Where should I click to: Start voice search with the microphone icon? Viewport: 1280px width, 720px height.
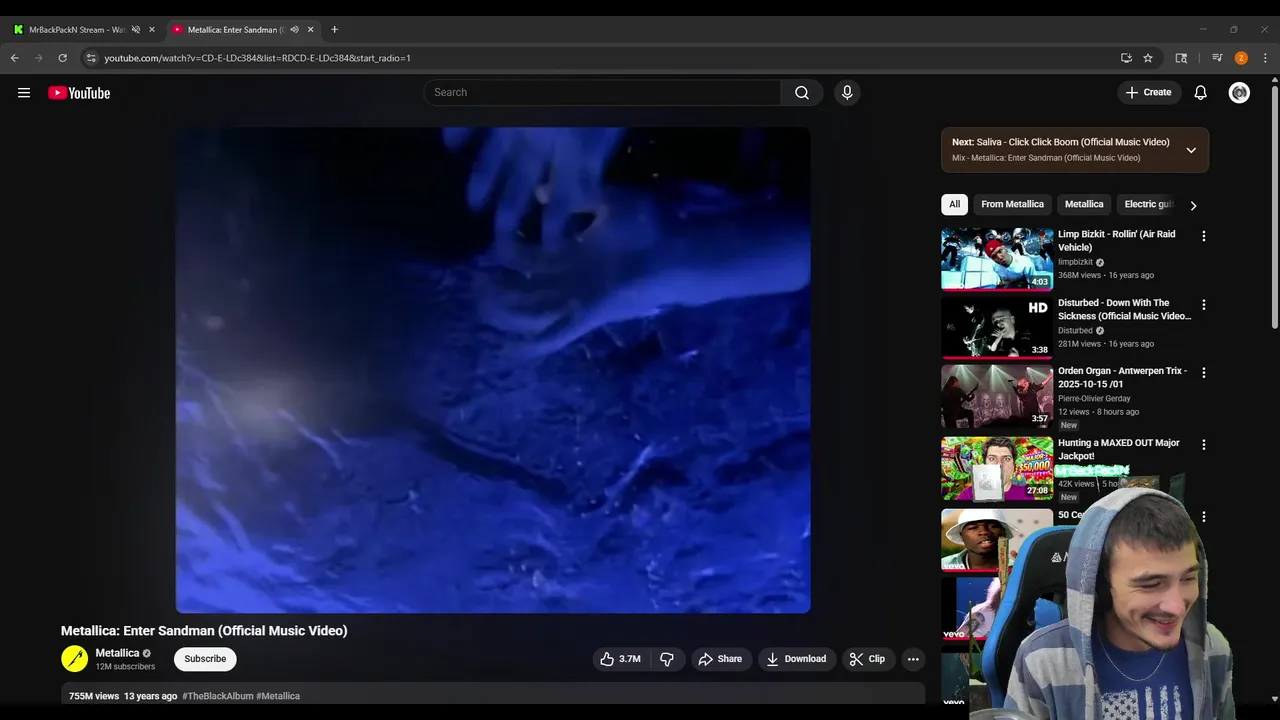(x=847, y=92)
